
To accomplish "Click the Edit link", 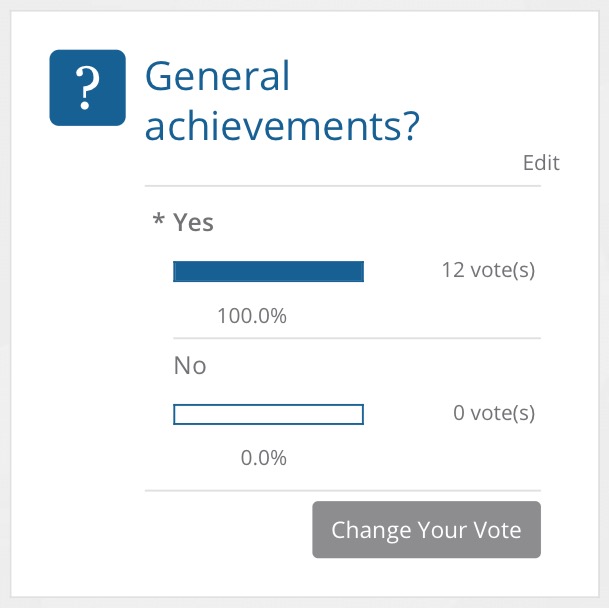I will tap(541, 162).
